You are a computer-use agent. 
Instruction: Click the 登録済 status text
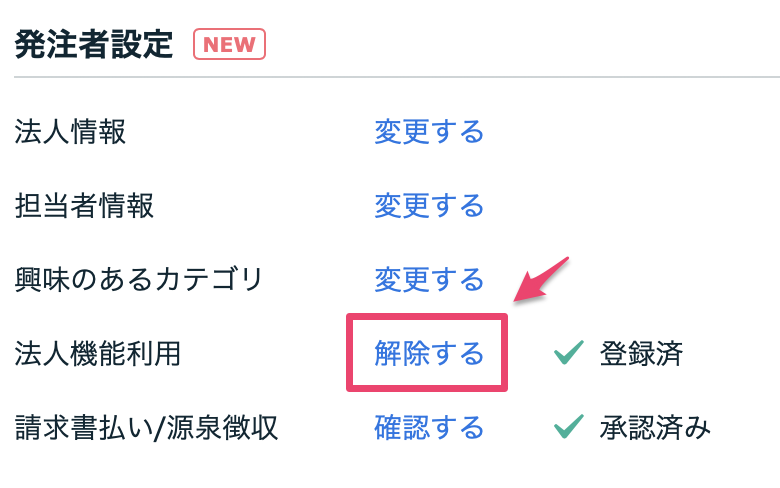pyautogui.click(x=641, y=353)
